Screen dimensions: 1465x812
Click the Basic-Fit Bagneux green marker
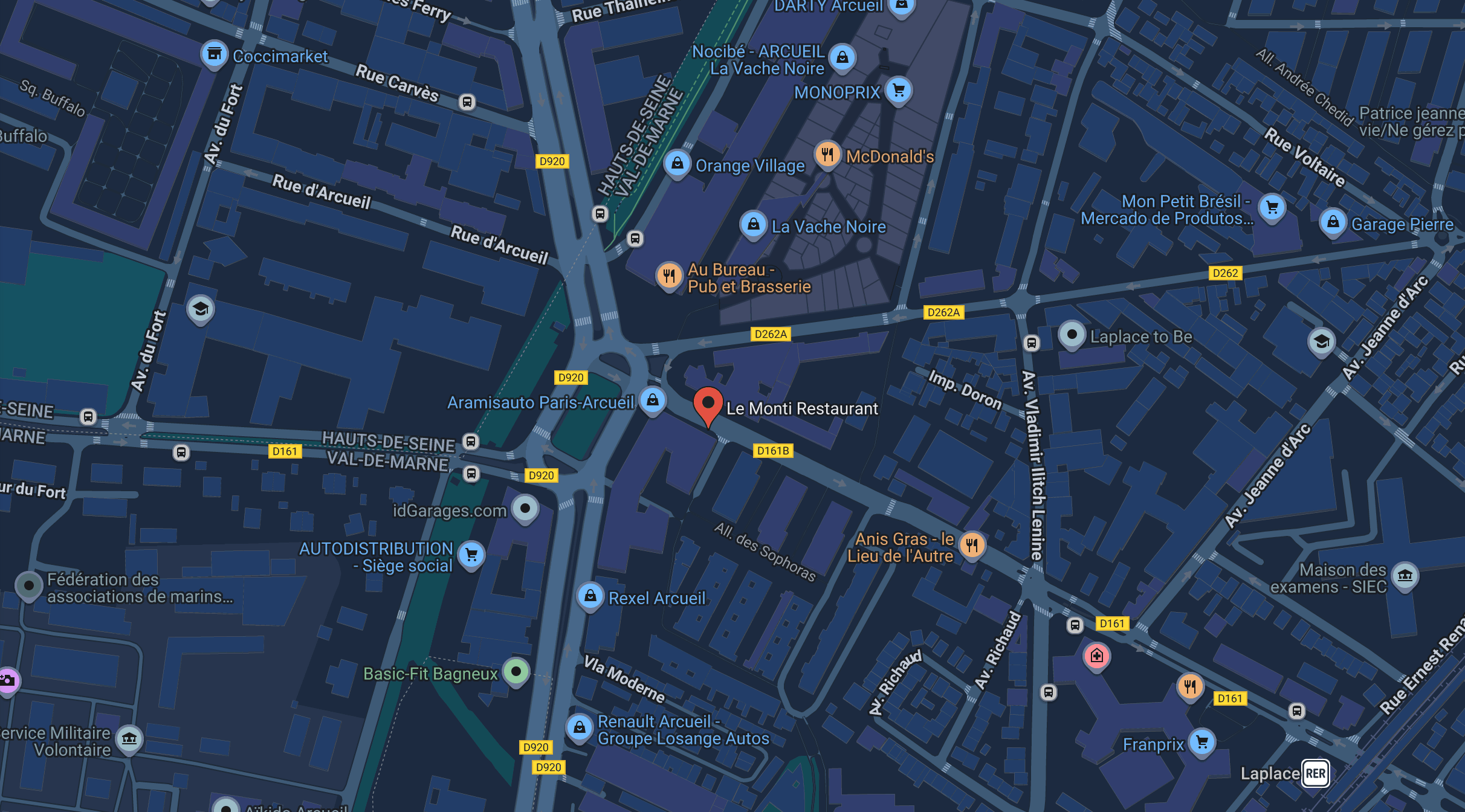pyautogui.click(x=516, y=672)
